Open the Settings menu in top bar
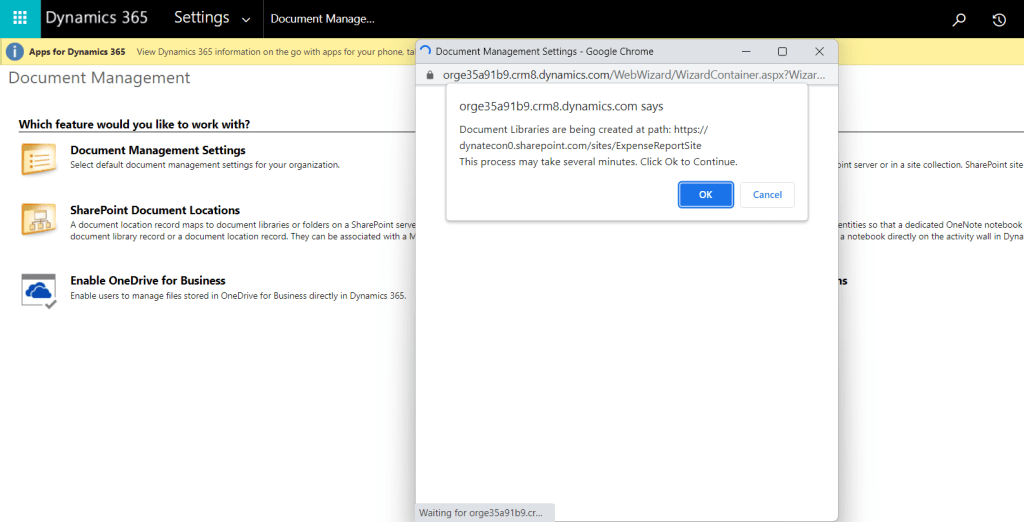This screenshot has height=522, width=1024. (201, 18)
